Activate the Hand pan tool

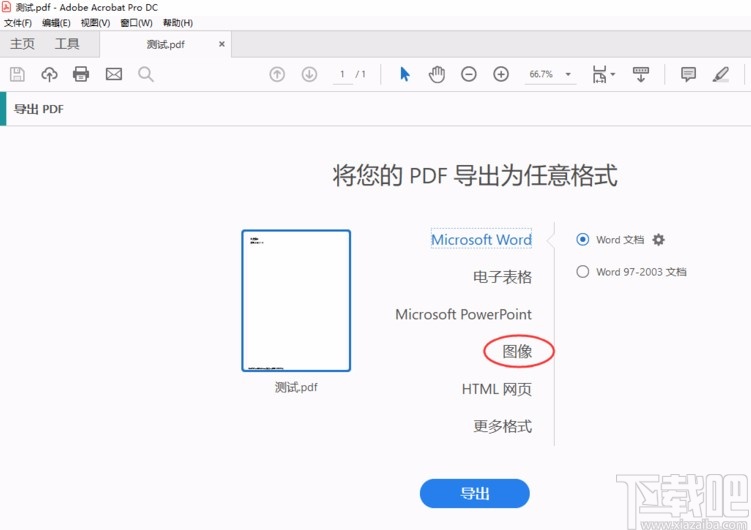pyautogui.click(x=437, y=74)
